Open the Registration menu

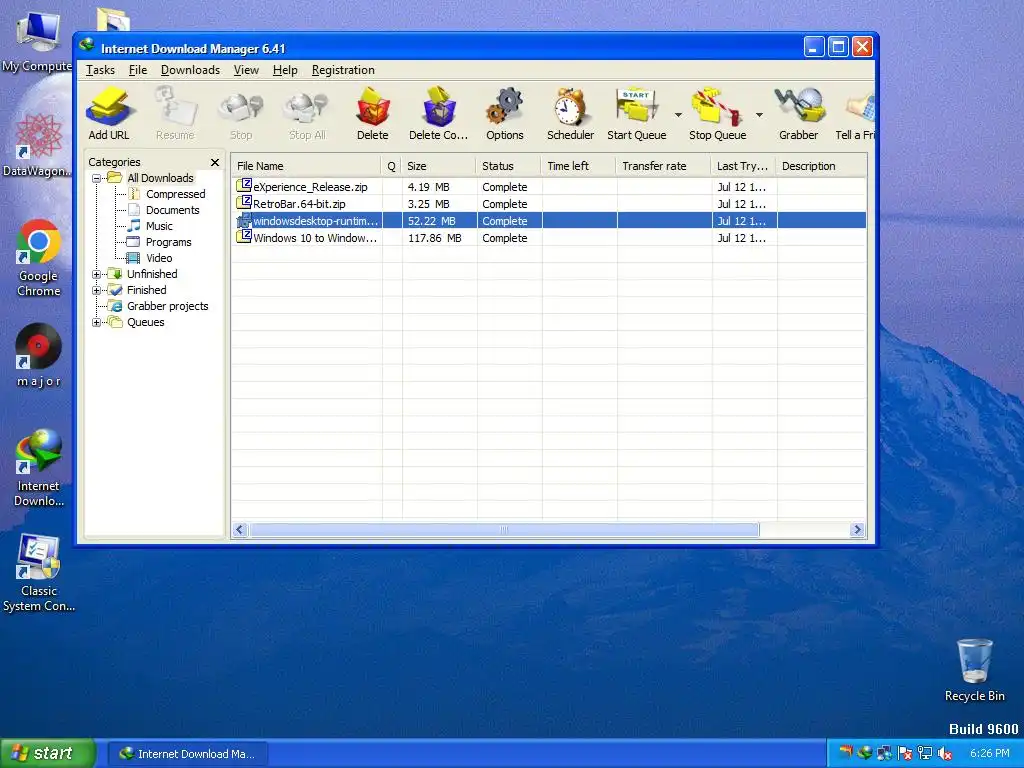[x=343, y=70]
